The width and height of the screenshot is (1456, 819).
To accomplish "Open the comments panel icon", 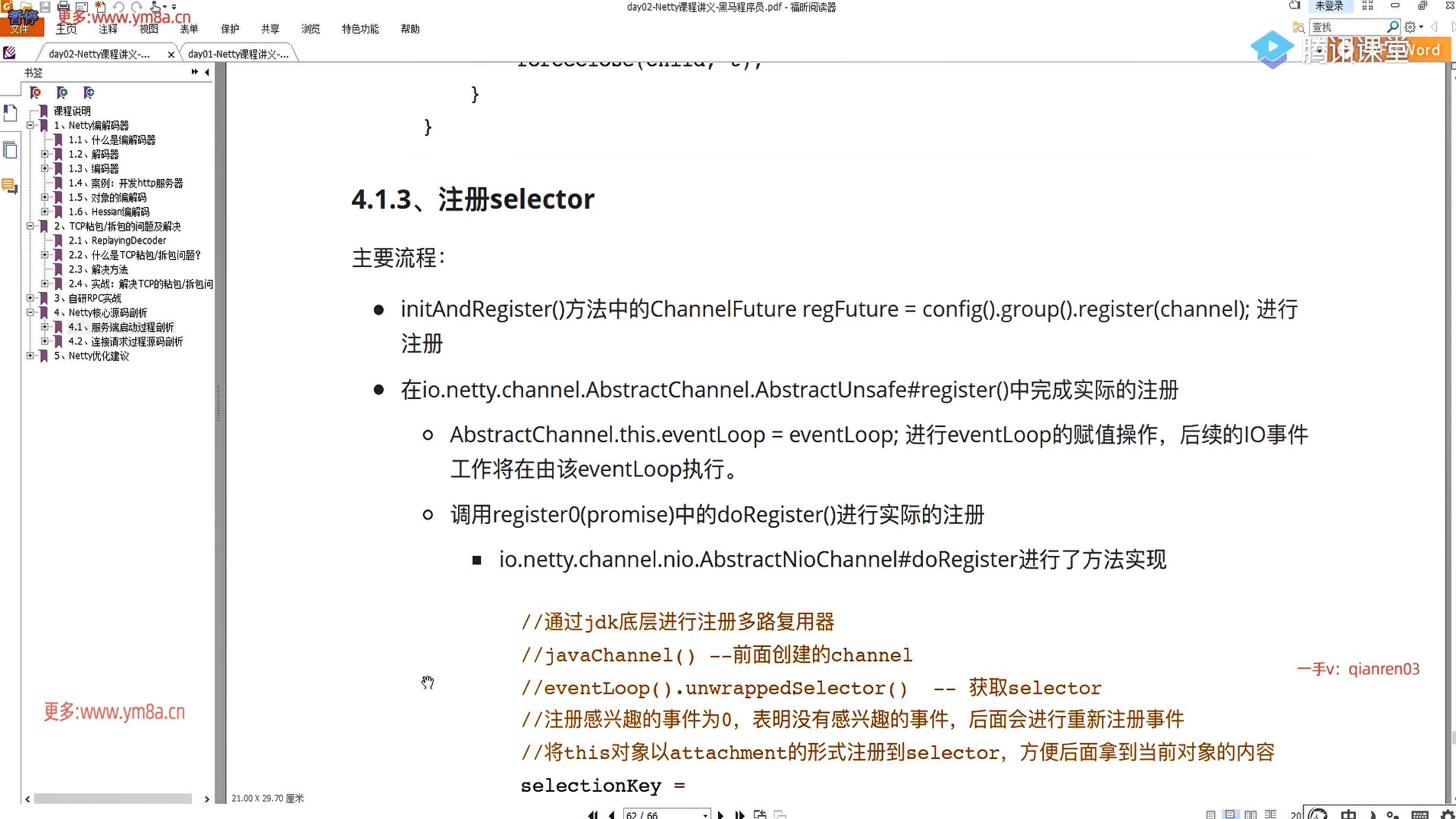I will click(10, 186).
